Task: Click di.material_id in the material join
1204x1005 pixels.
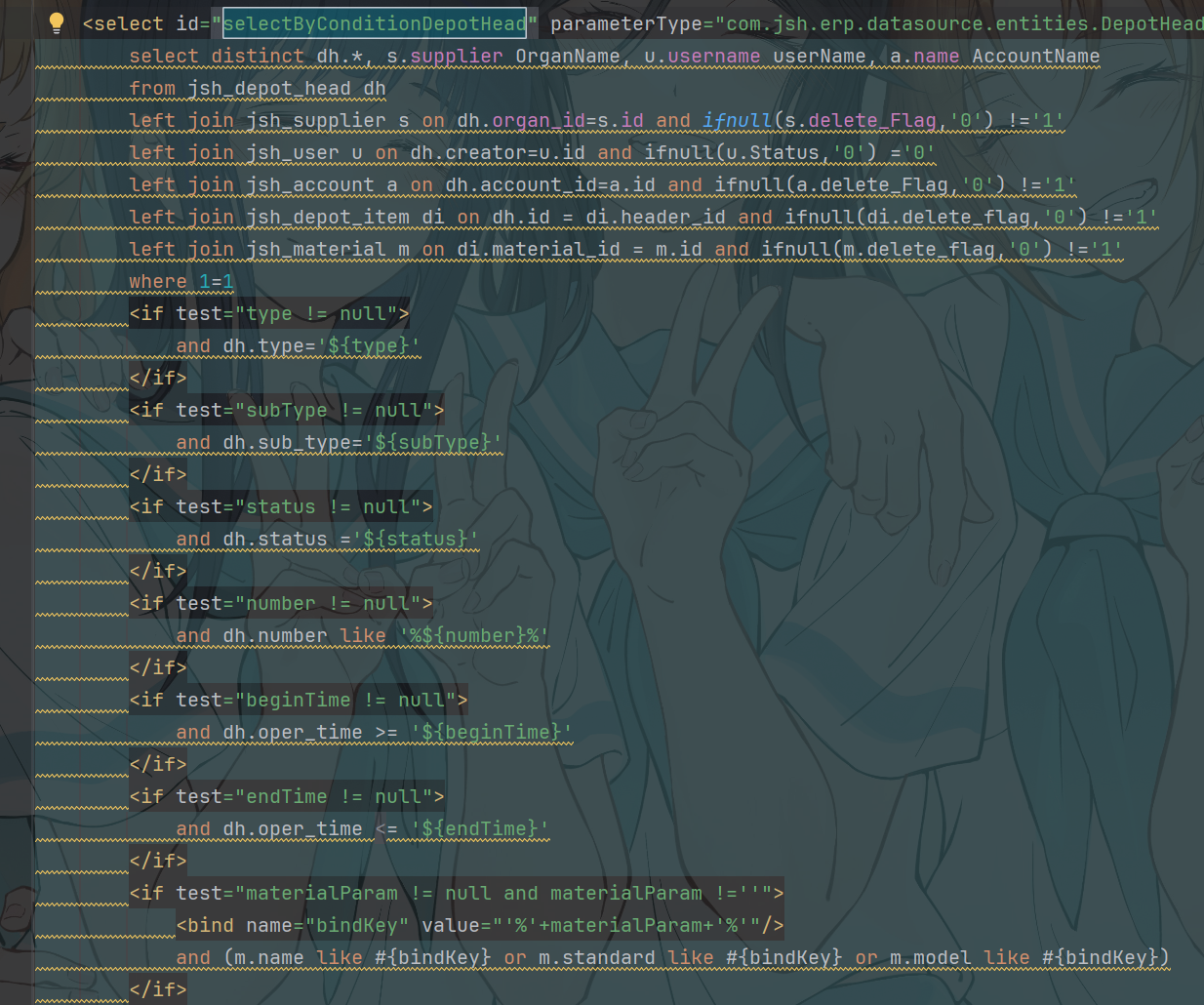Action: pos(539,249)
